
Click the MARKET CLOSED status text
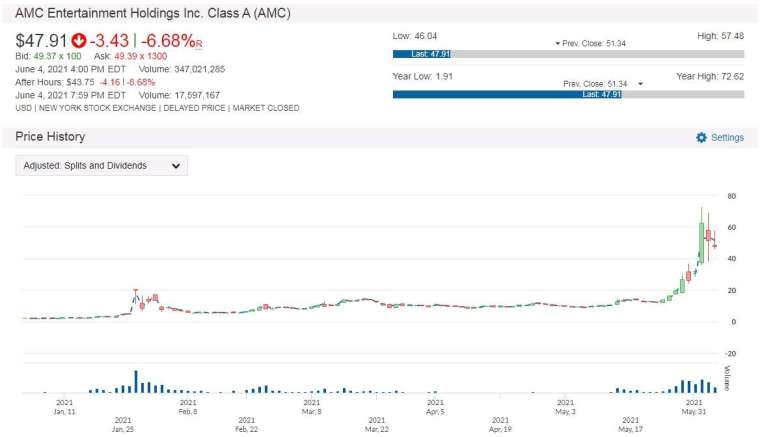tap(266, 108)
